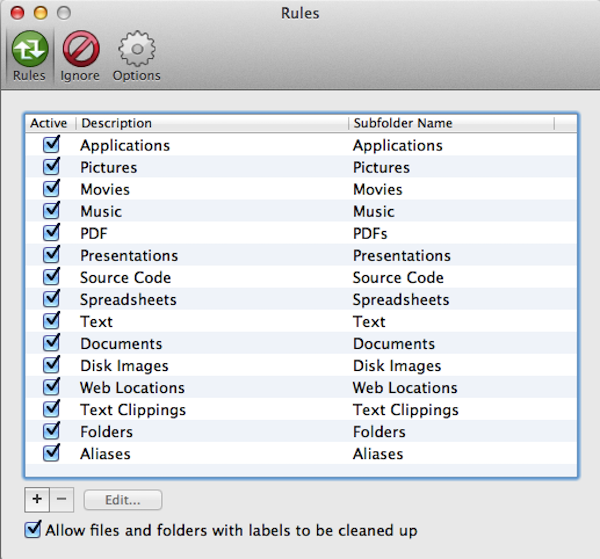Viewport: 600px width, 559px height.
Task: Select the green Rules toolbar icon
Action: click(28, 50)
